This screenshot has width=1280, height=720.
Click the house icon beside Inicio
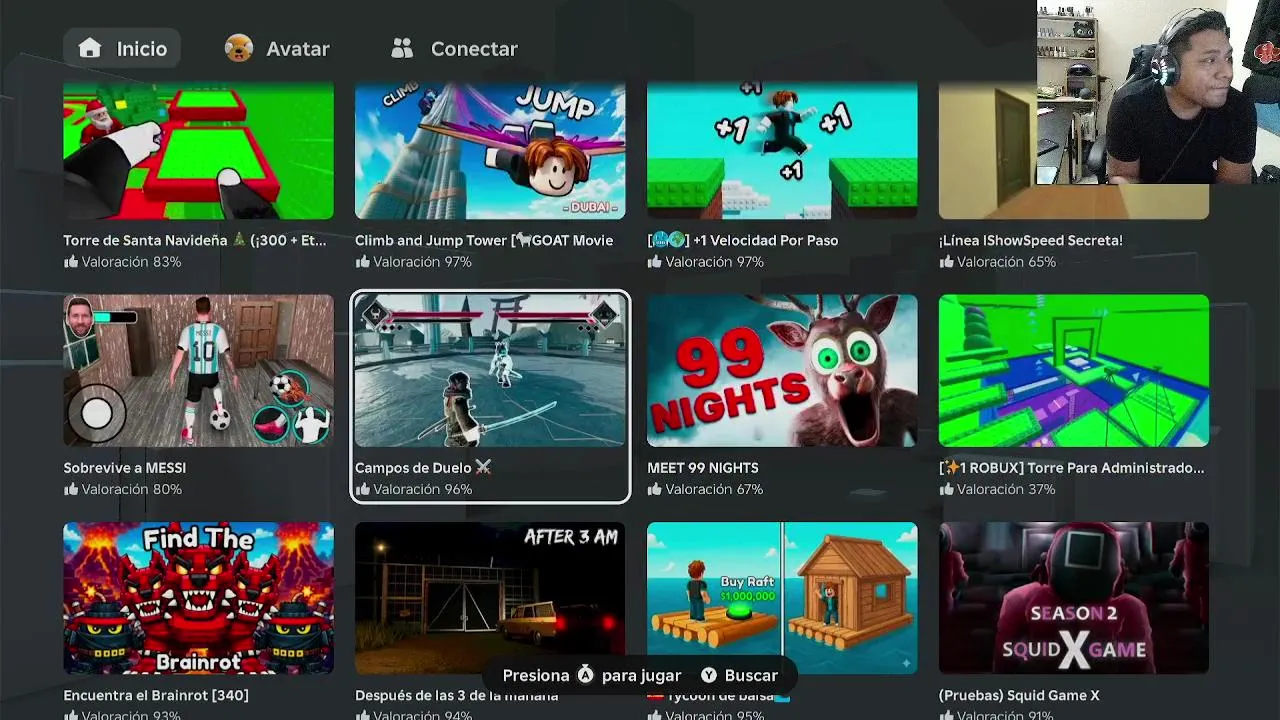coord(90,48)
